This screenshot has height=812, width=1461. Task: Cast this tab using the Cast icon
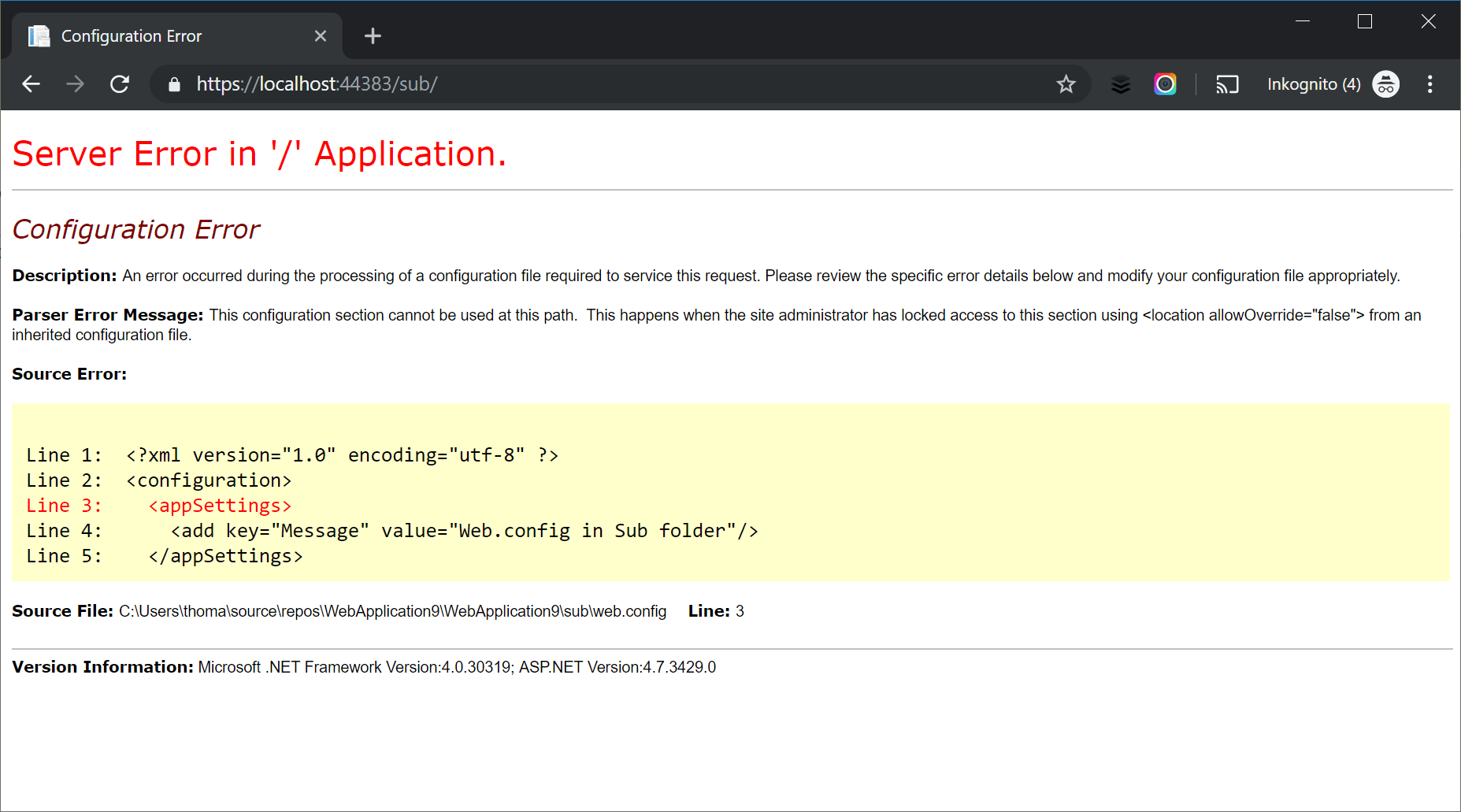(1227, 84)
